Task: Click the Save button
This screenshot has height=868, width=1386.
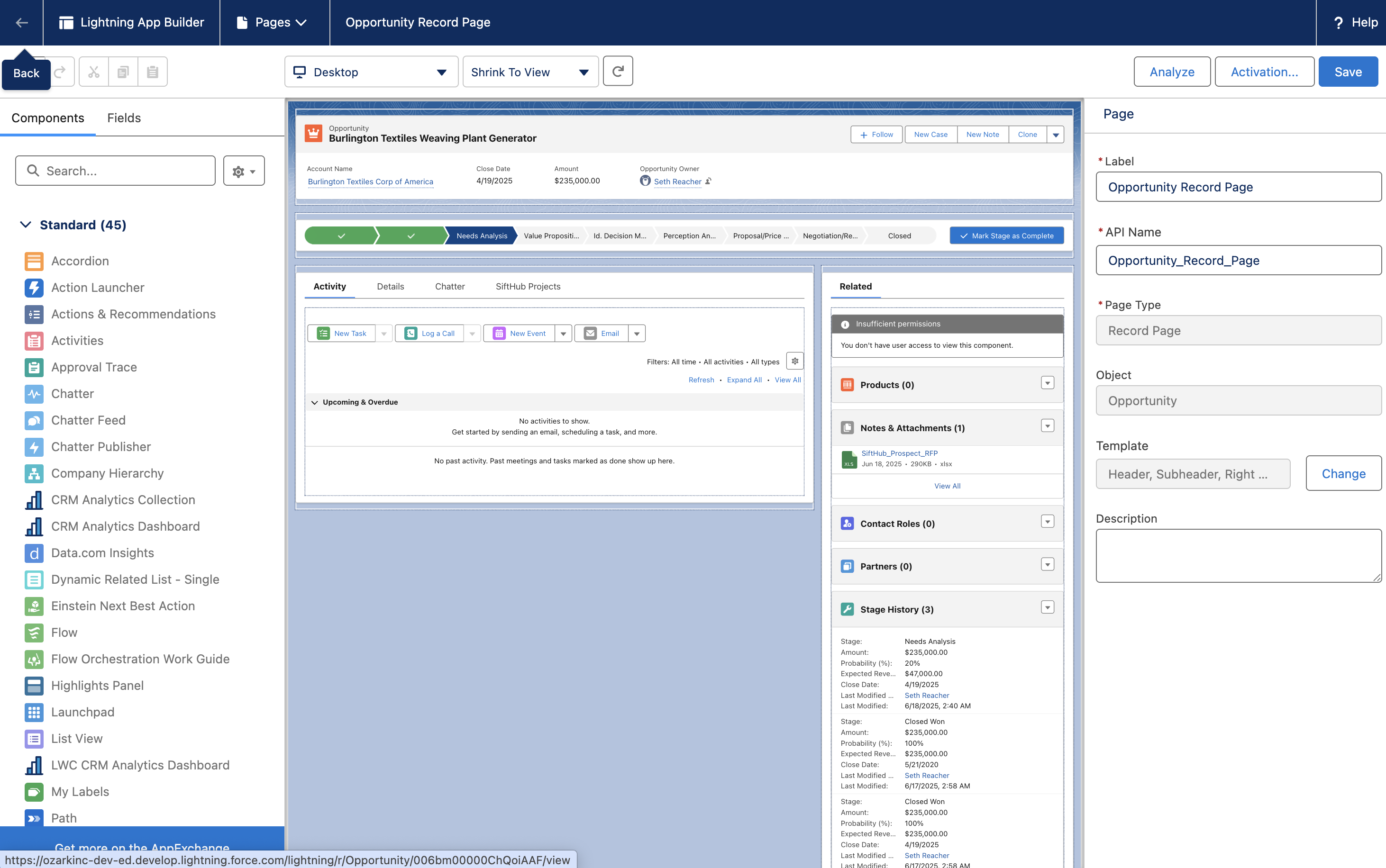Action: coord(1348,72)
